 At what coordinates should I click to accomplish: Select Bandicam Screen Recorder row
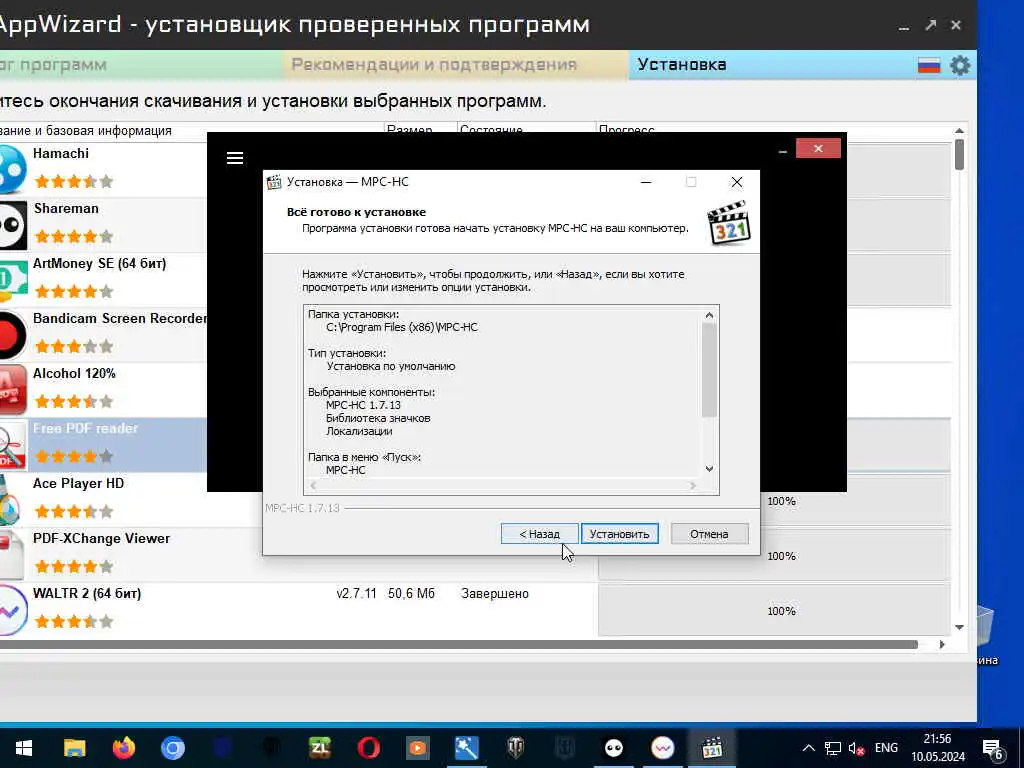[103, 334]
